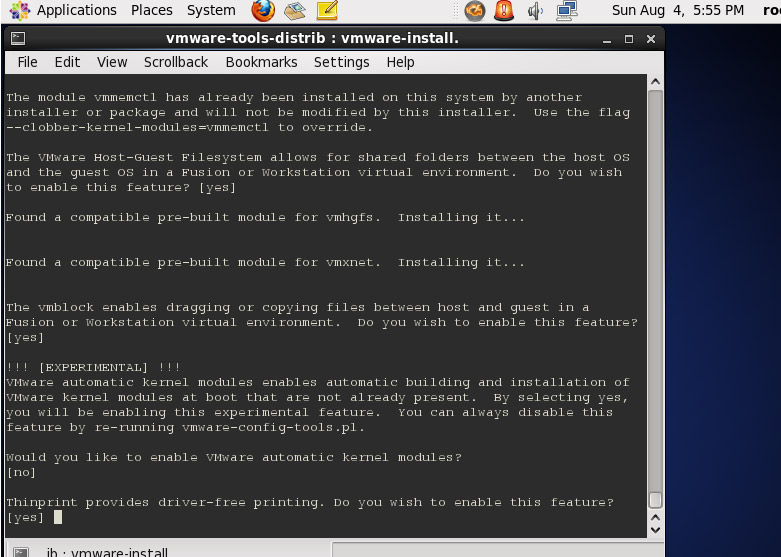Open the Bookmarks menu

point(261,62)
